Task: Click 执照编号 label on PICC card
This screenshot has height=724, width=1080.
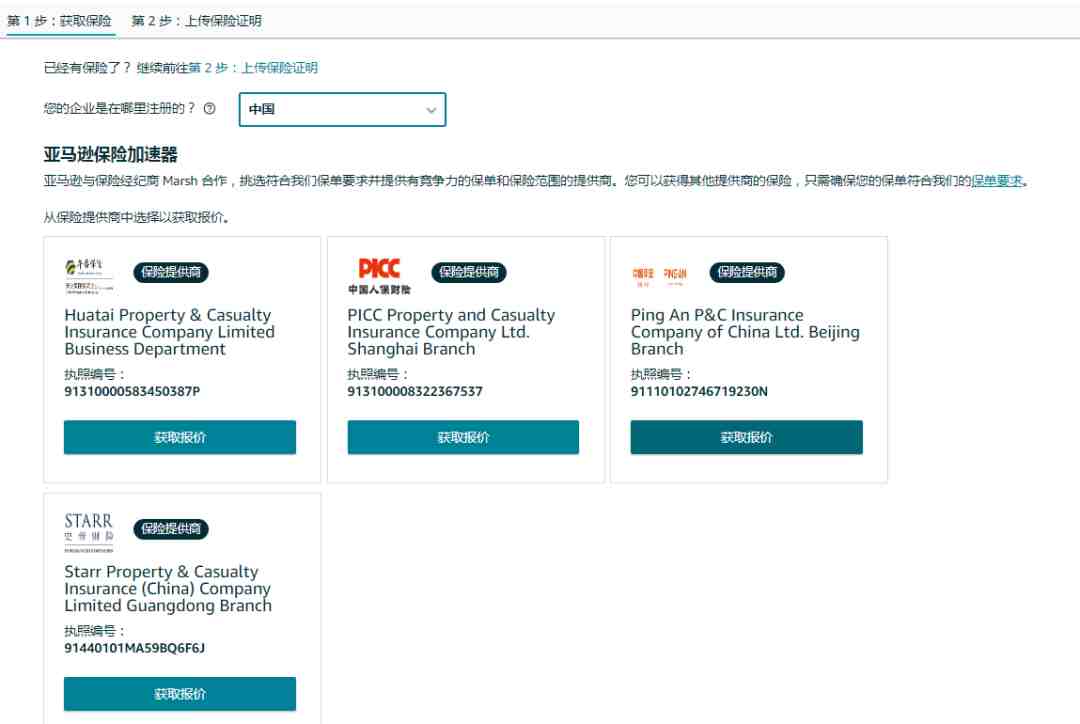Action: point(378,374)
